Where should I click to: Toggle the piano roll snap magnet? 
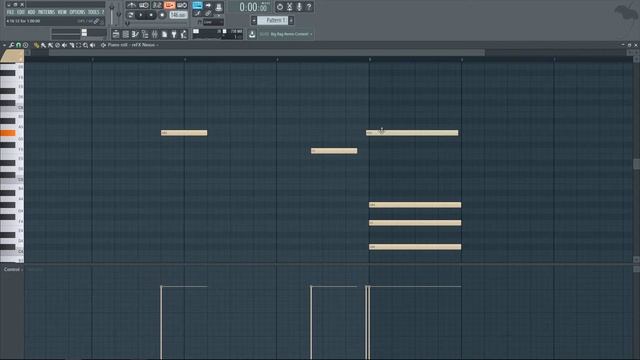tap(18, 45)
